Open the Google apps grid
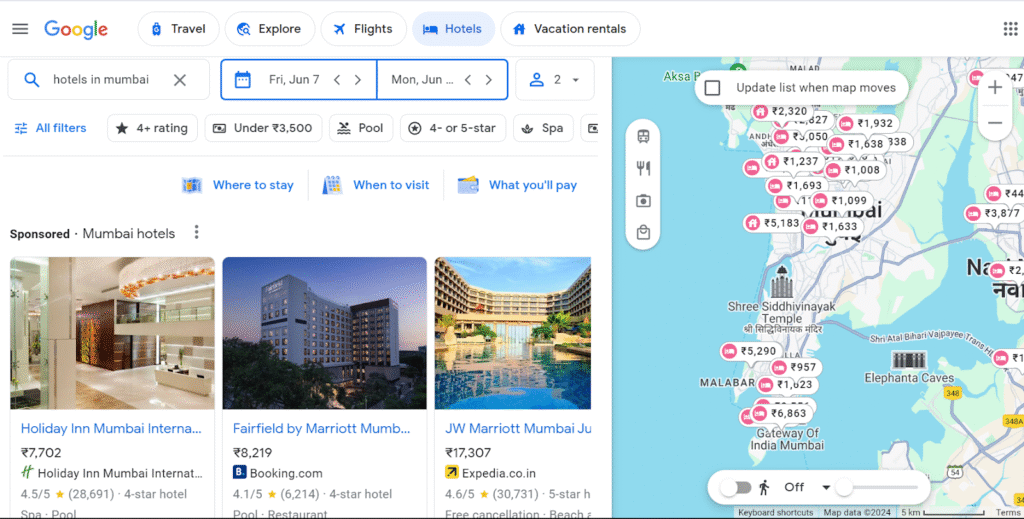 [1010, 29]
